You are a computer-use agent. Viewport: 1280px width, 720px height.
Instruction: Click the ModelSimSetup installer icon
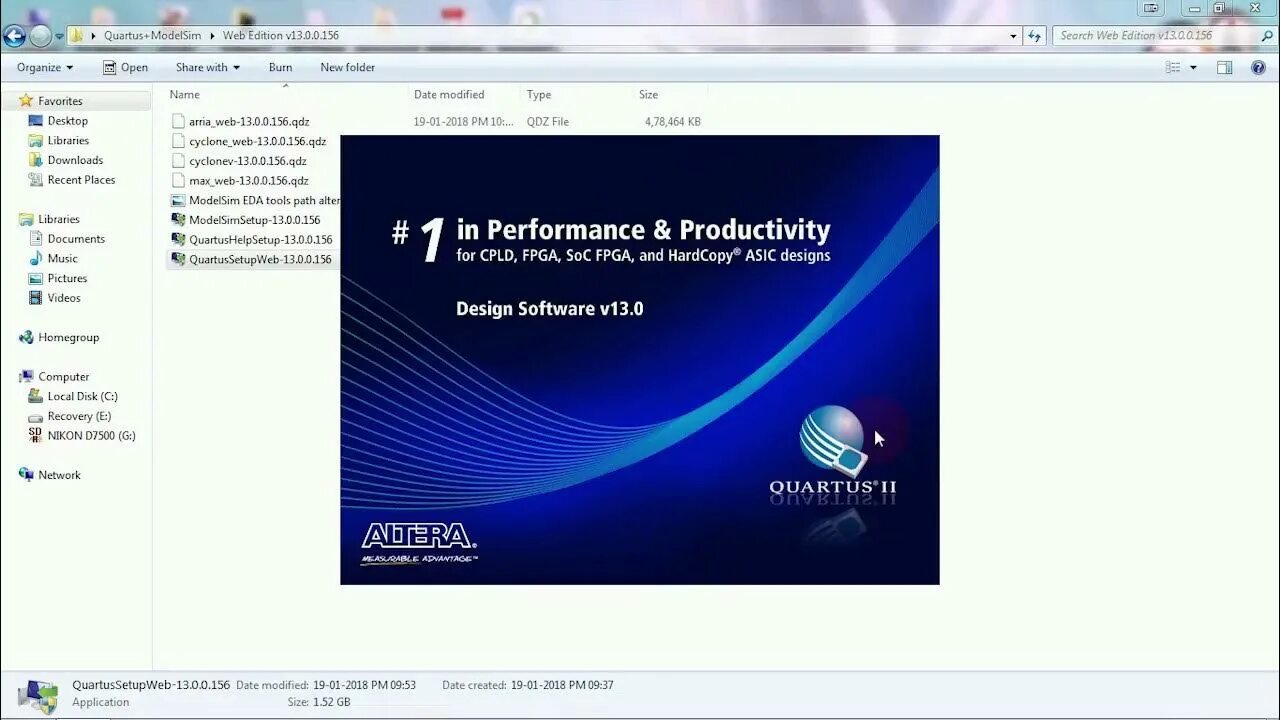pos(178,220)
